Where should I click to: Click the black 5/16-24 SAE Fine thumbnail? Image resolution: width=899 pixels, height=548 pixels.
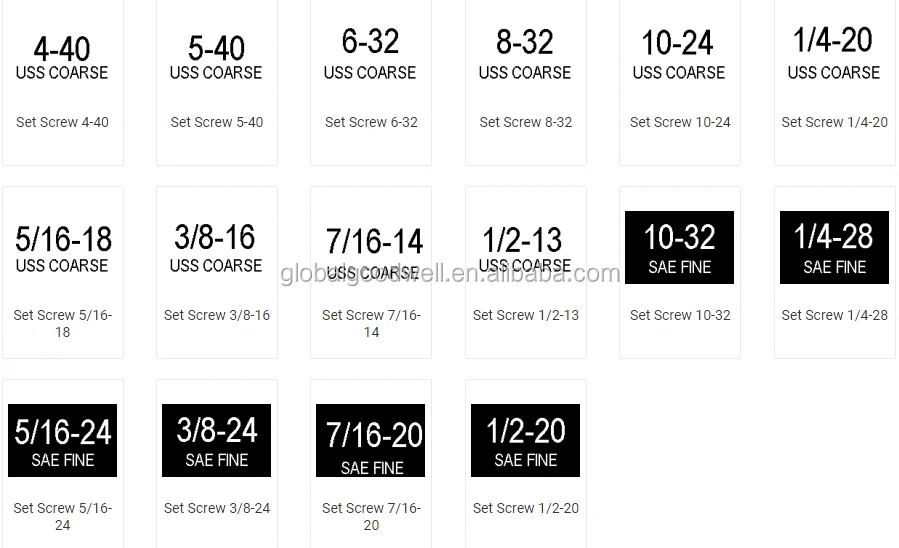point(63,440)
